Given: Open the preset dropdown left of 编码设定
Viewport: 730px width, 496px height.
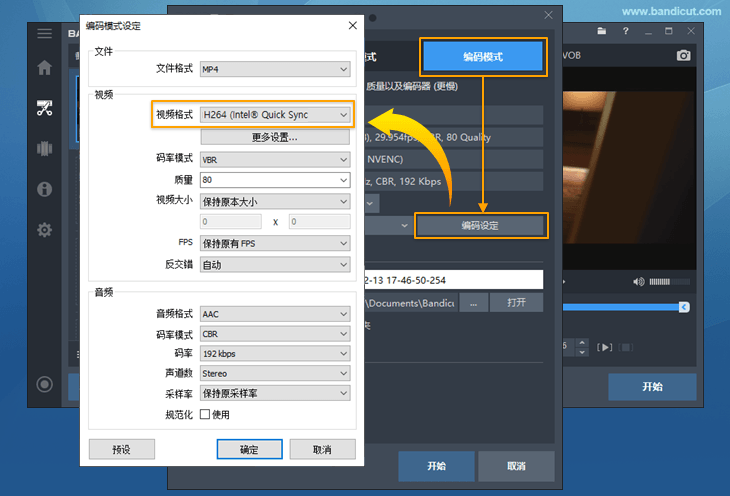Looking at the screenshot, I should pos(388,225).
